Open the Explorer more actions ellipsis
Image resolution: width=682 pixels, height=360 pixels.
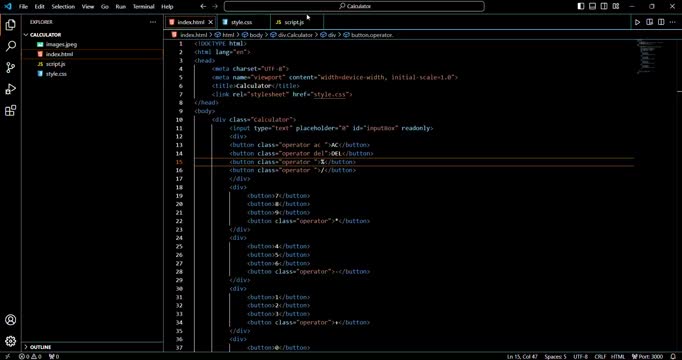pos(153,22)
